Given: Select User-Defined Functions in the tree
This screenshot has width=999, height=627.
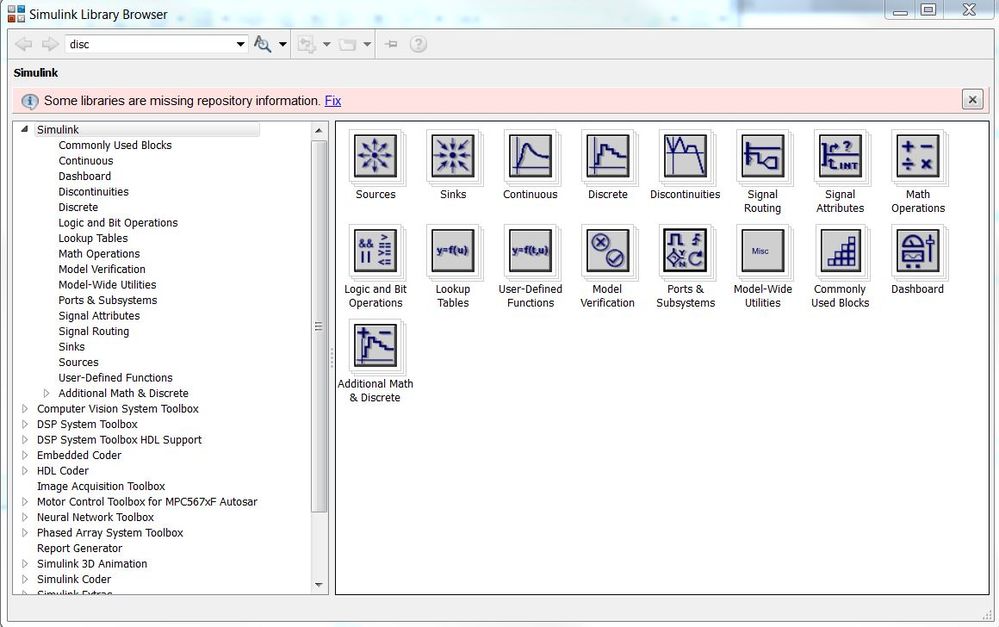Looking at the screenshot, I should (x=115, y=377).
